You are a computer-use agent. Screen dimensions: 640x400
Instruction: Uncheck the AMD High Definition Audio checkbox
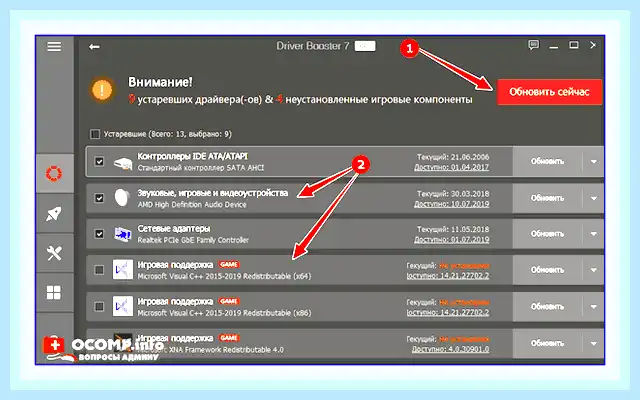point(99,198)
